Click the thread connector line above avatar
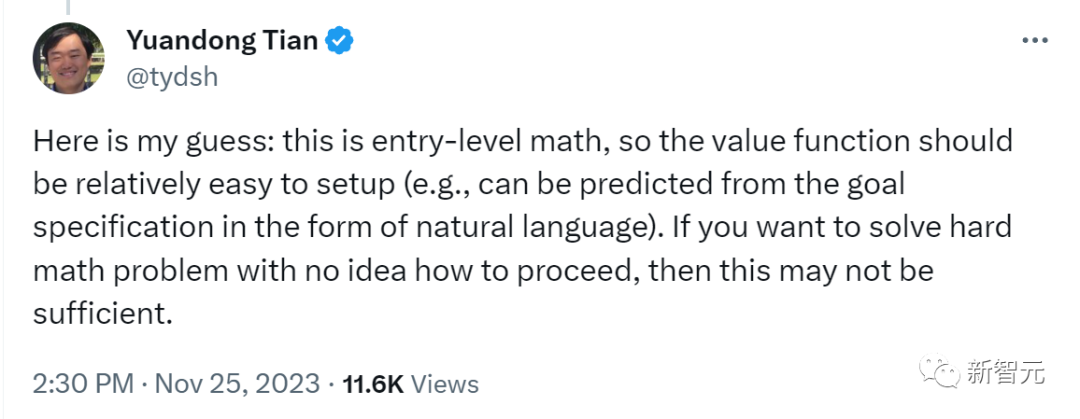This screenshot has height=419, width=1080. pos(68,7)
